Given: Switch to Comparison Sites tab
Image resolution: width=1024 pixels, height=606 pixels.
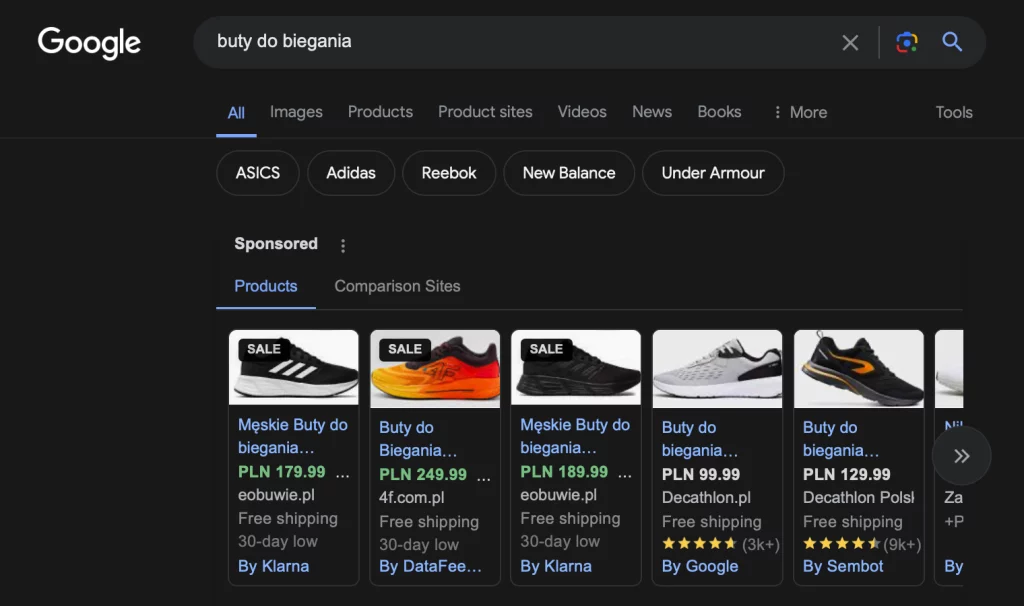Looking at the screenshot, I should click(x=397, y=286).
